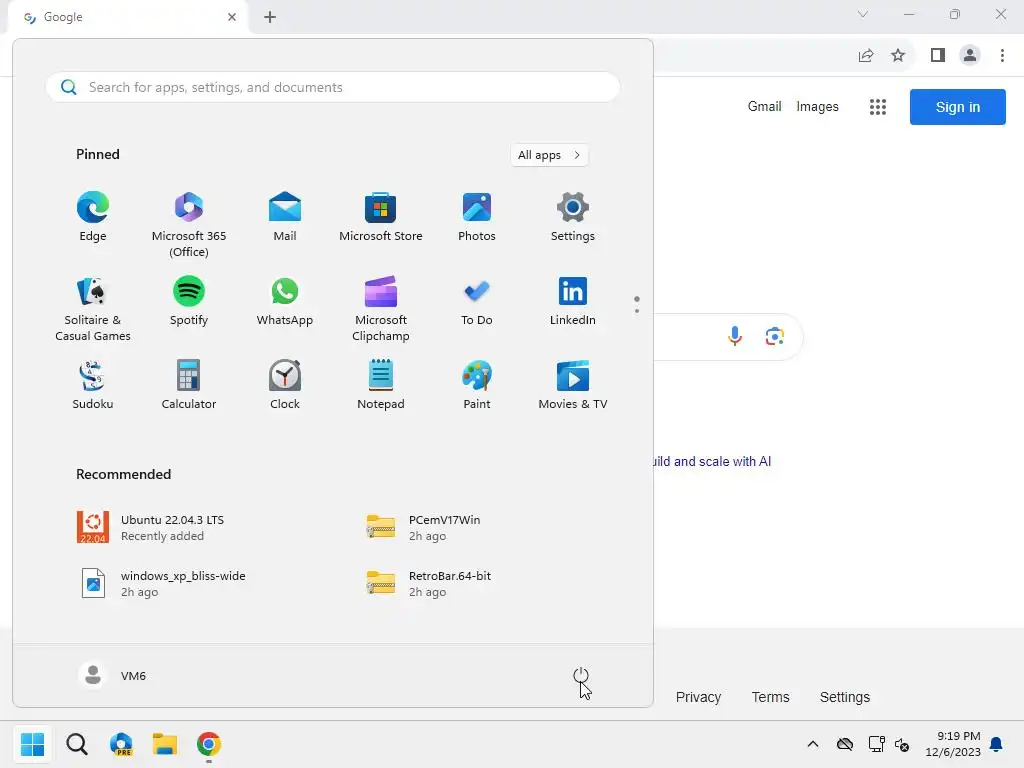The image size is (1024, 768).
Task: Launch Movies & TV
Action: coord(573,385)
